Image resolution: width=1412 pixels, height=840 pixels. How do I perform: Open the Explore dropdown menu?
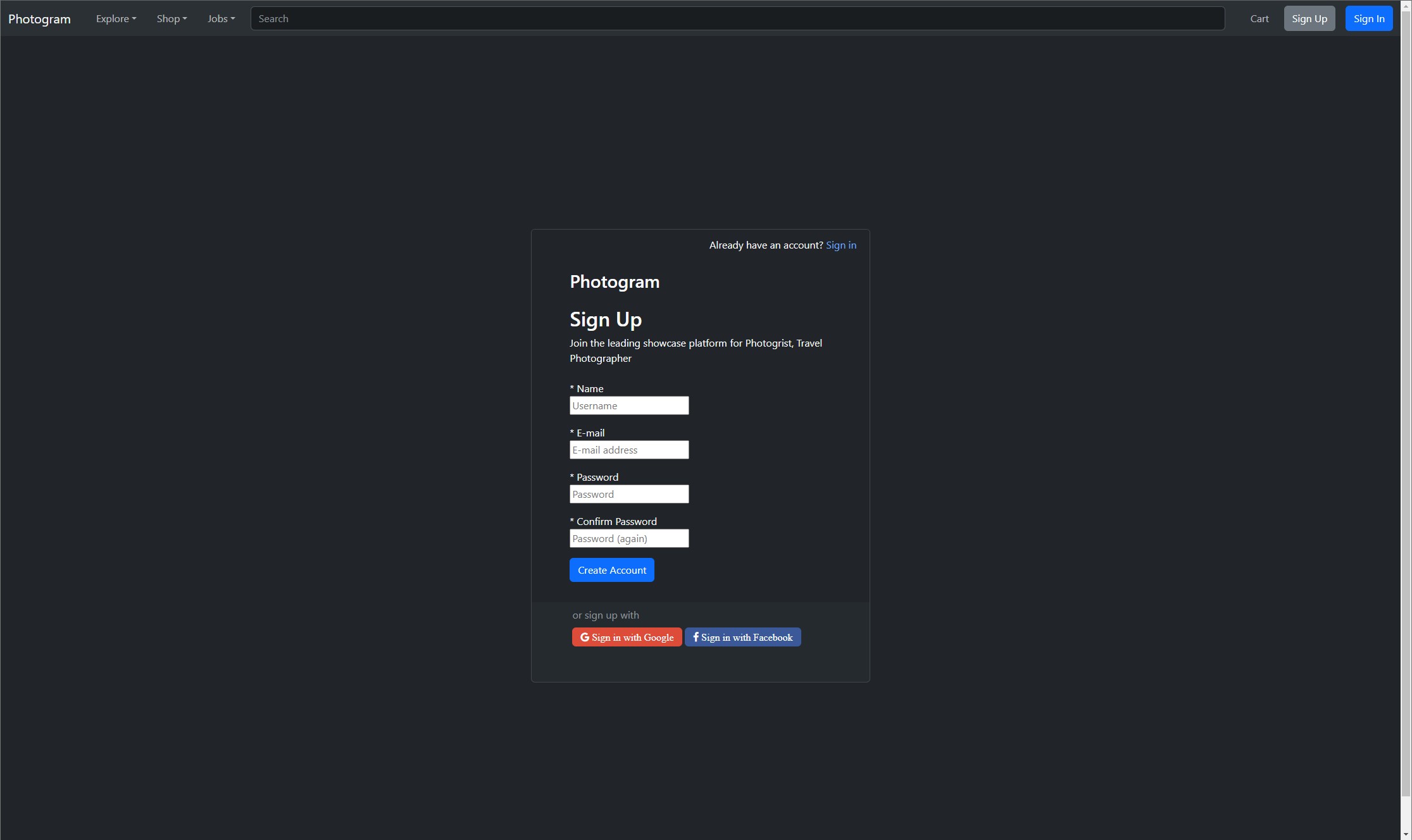[x=116, y=18]
